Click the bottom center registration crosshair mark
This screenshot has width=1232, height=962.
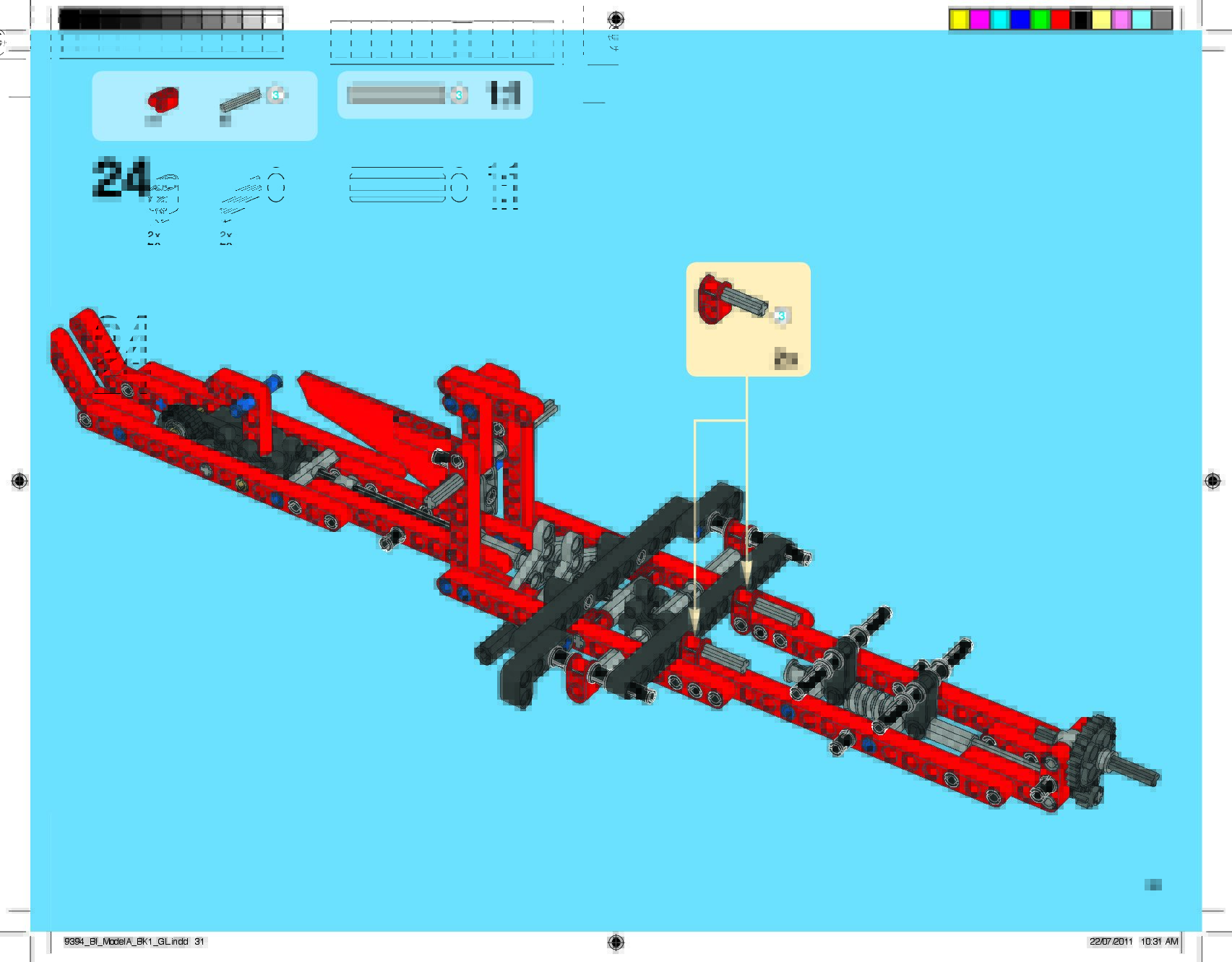616,941
